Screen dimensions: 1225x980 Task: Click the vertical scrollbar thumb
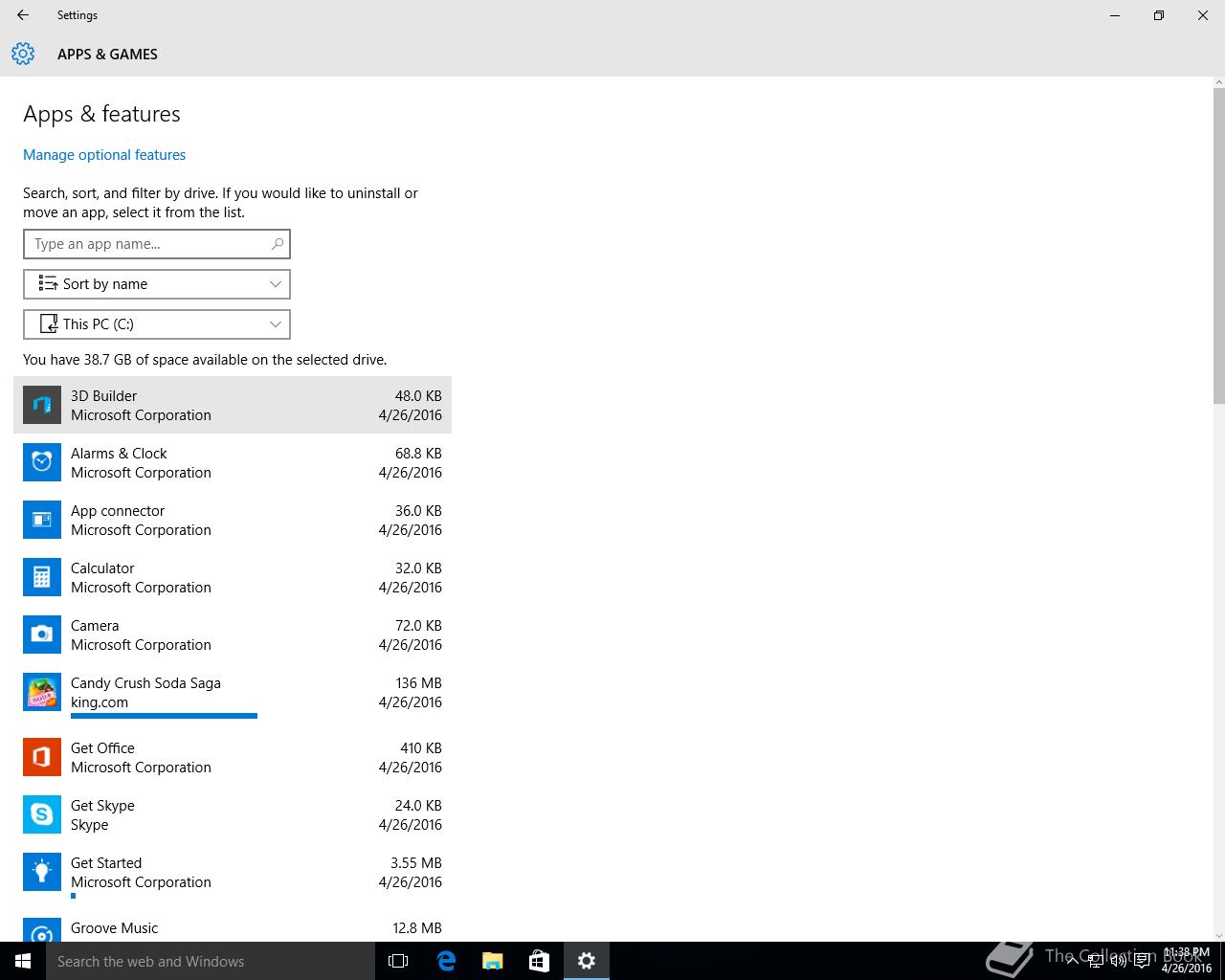click(1218, 245)
